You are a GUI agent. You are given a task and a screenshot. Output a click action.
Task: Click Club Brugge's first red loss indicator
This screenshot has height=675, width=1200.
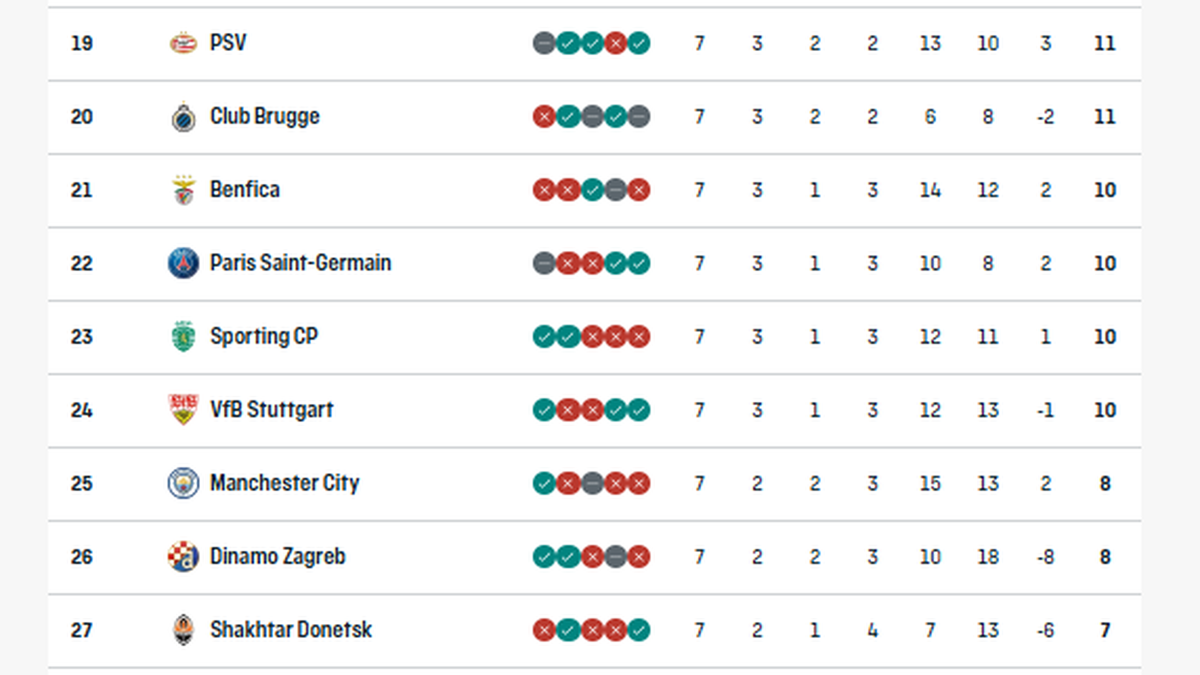(x=544, y=117)
